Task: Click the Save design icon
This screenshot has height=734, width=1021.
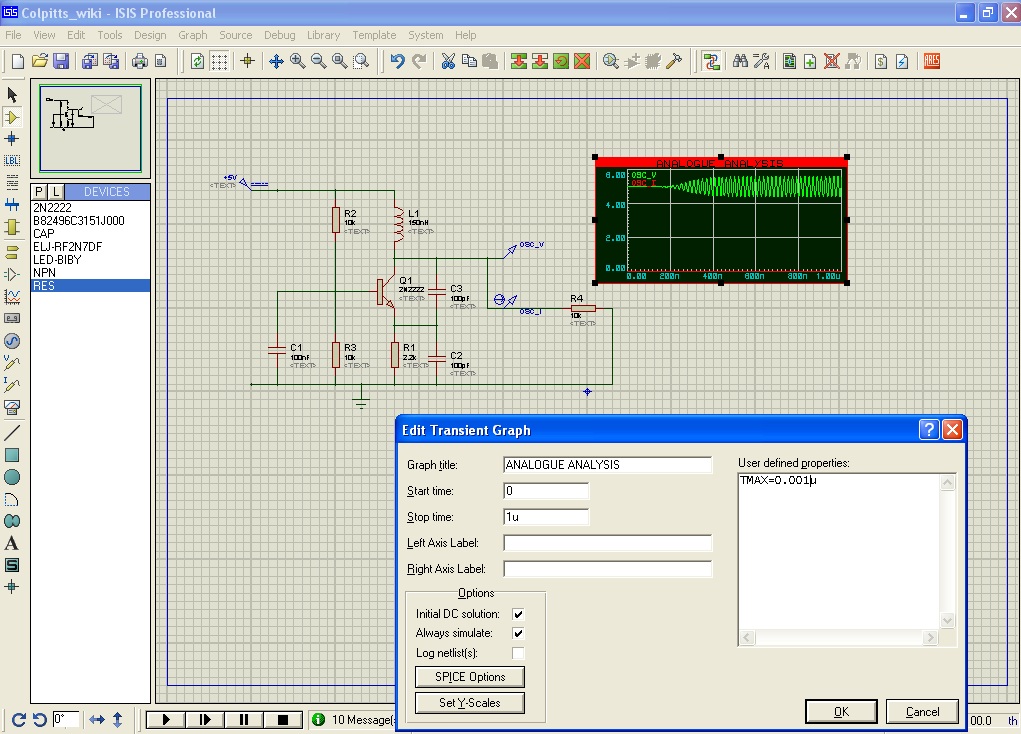Action: (61, 61)
